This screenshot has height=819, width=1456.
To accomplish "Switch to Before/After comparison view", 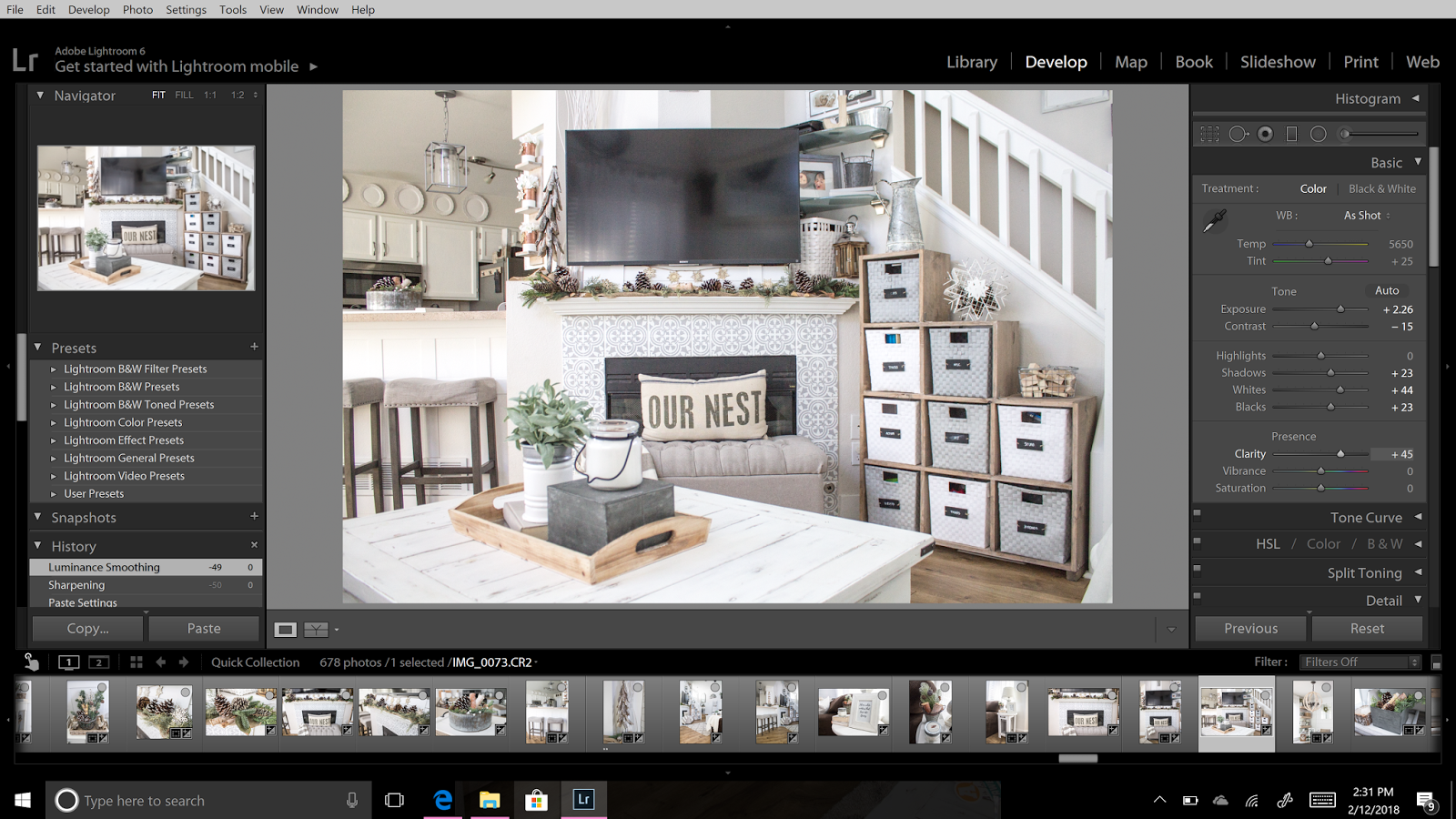I will pos(316,630).
